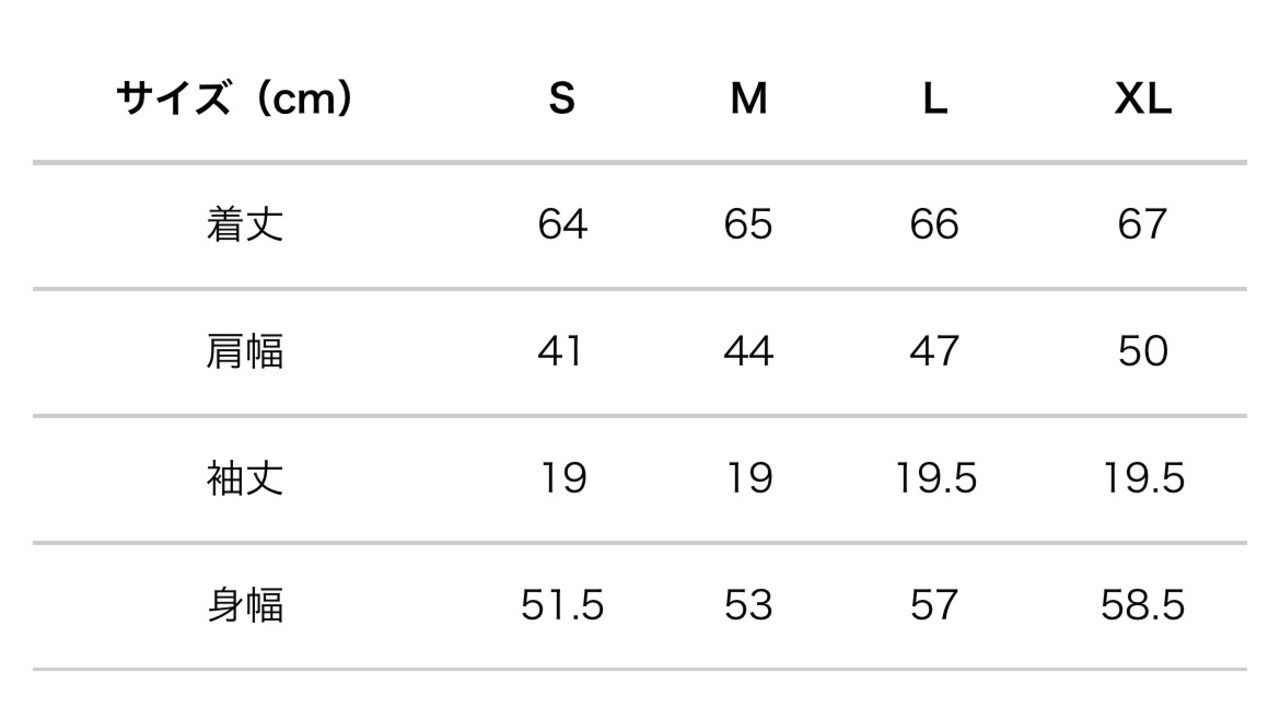Select the 身幅 value 58.5 for XL
Image resolution: width=1280 pixels, height=718 pixels.
[1143, 605]
